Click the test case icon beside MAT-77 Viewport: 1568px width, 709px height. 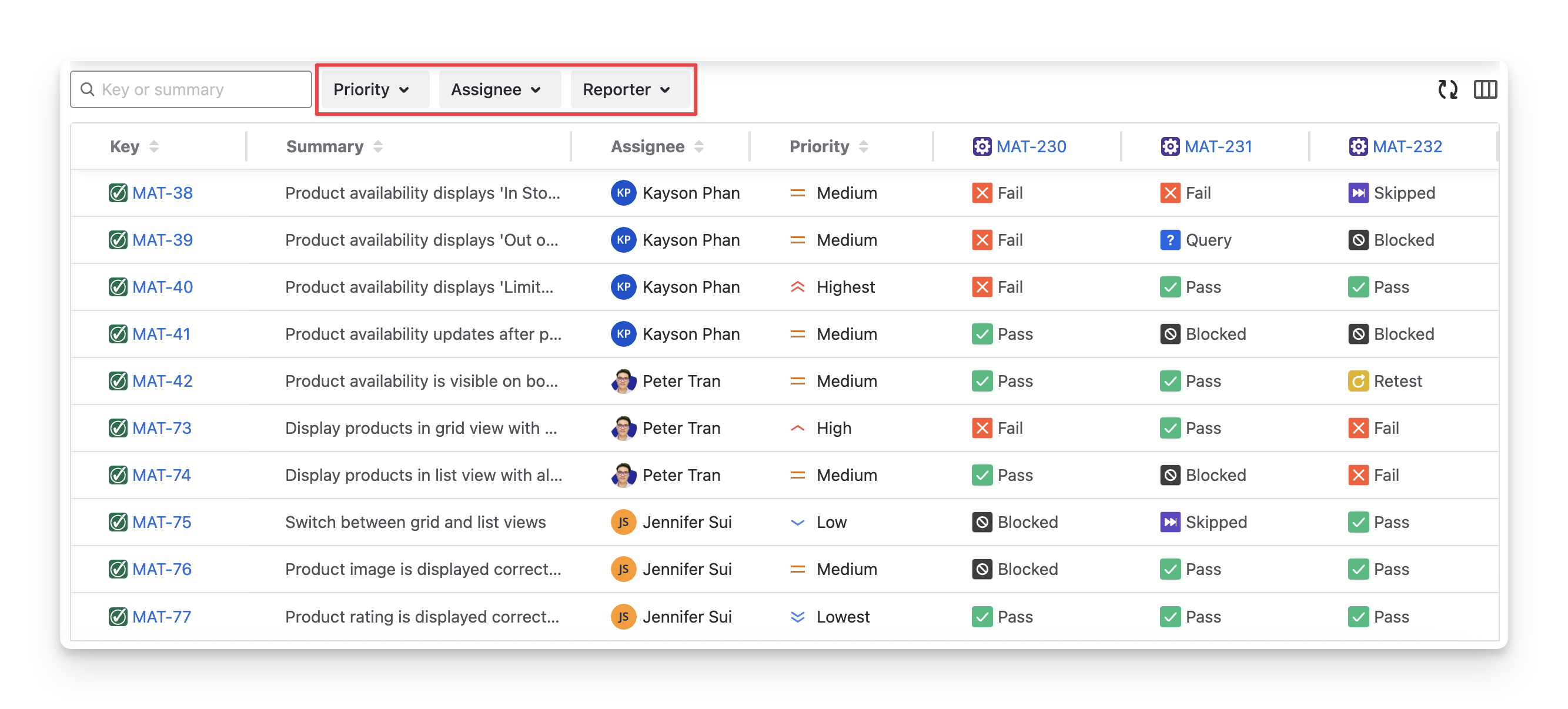pyautogui.click(x=118, y=617)
